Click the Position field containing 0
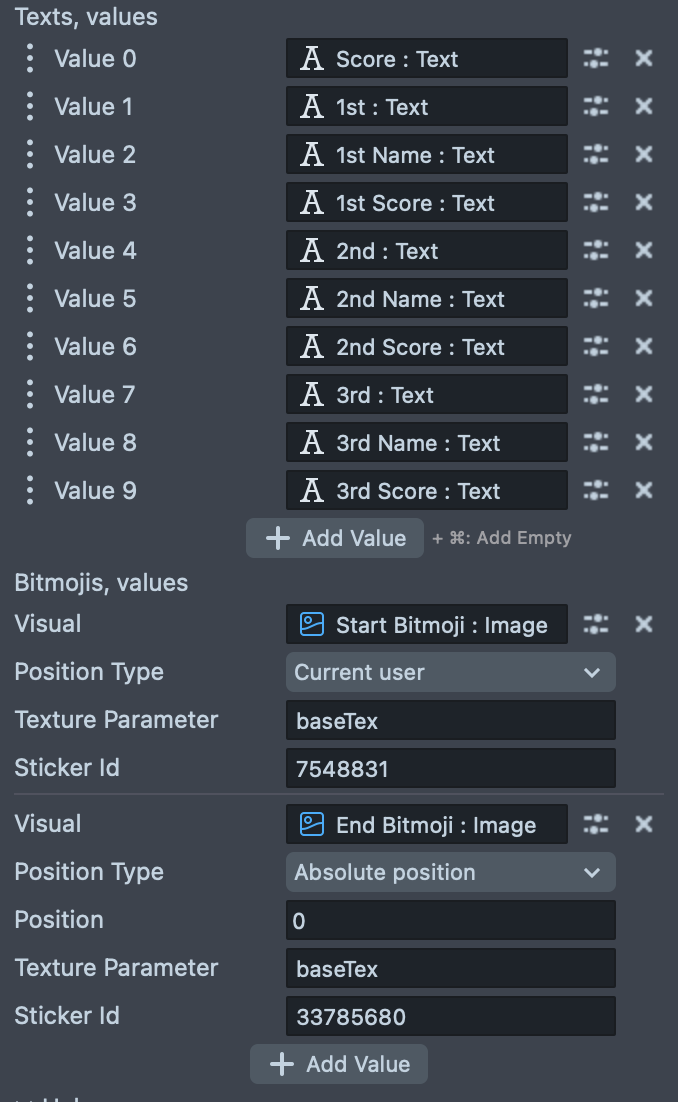Viewport: 678px width, 1102px height. pyautogui.click(x=450, y=921)
